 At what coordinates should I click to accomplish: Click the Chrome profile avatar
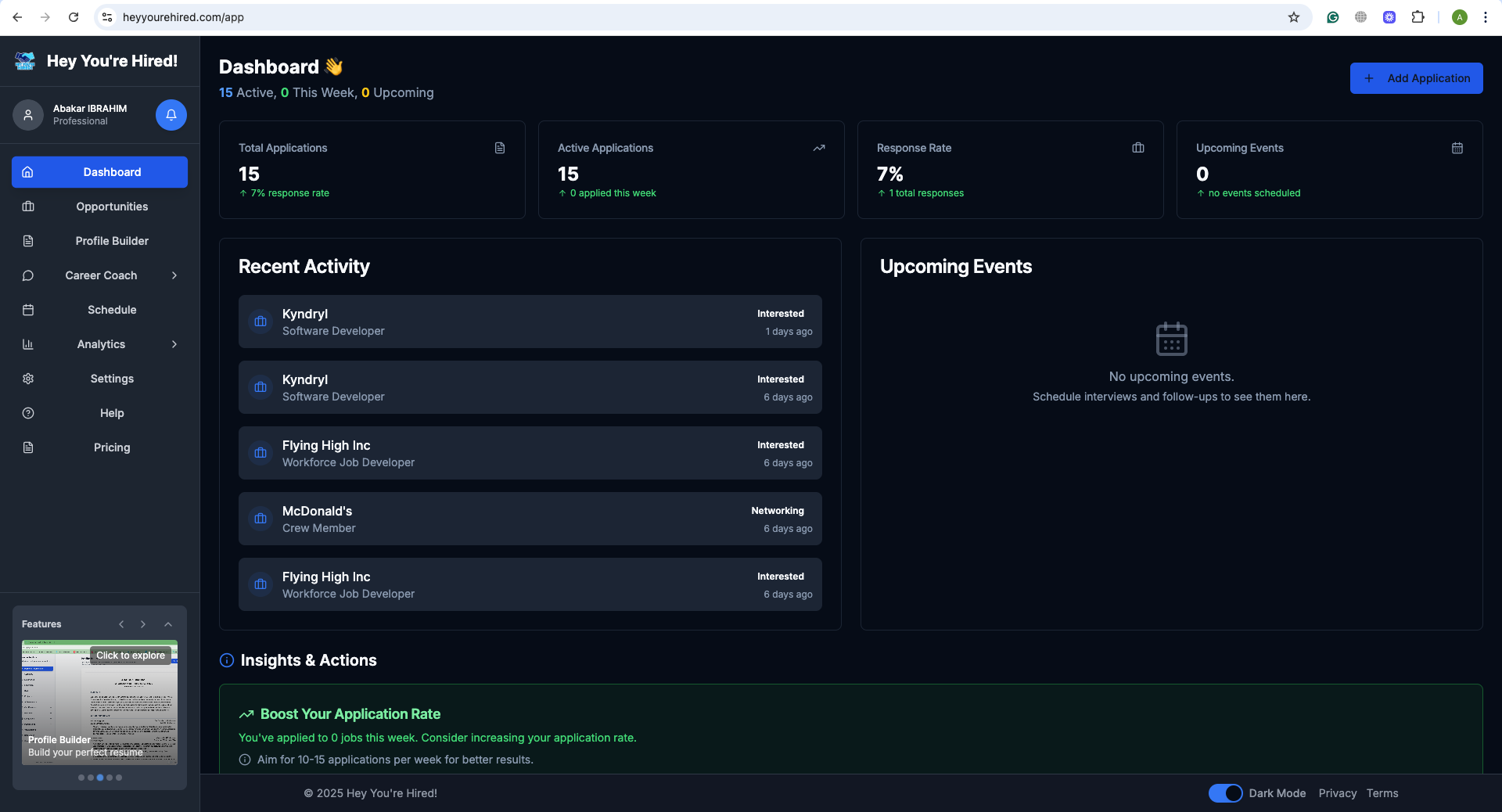[x=1460, y=17]
